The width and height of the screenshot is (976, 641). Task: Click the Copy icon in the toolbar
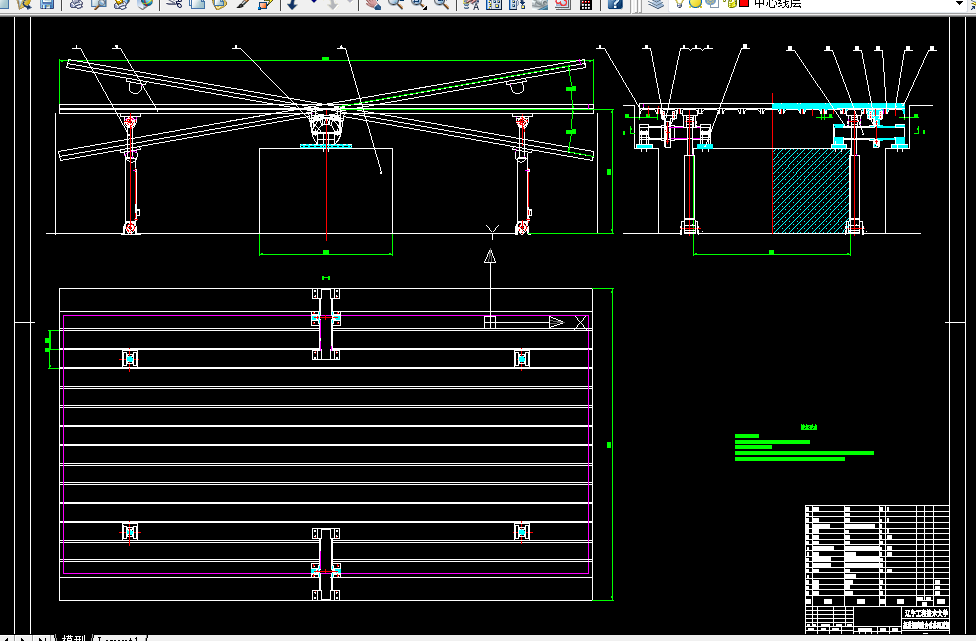pyautogui.click(x=197, y=4)
